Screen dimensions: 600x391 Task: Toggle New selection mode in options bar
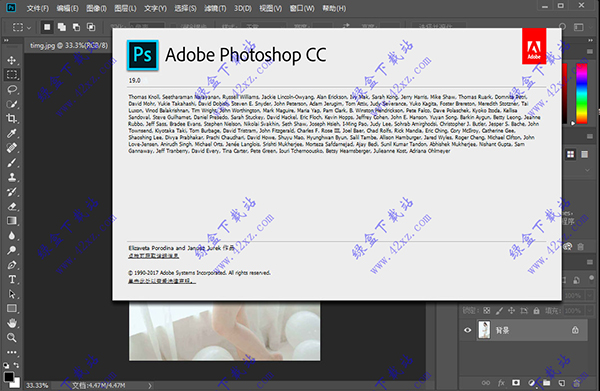coord(47,27)
